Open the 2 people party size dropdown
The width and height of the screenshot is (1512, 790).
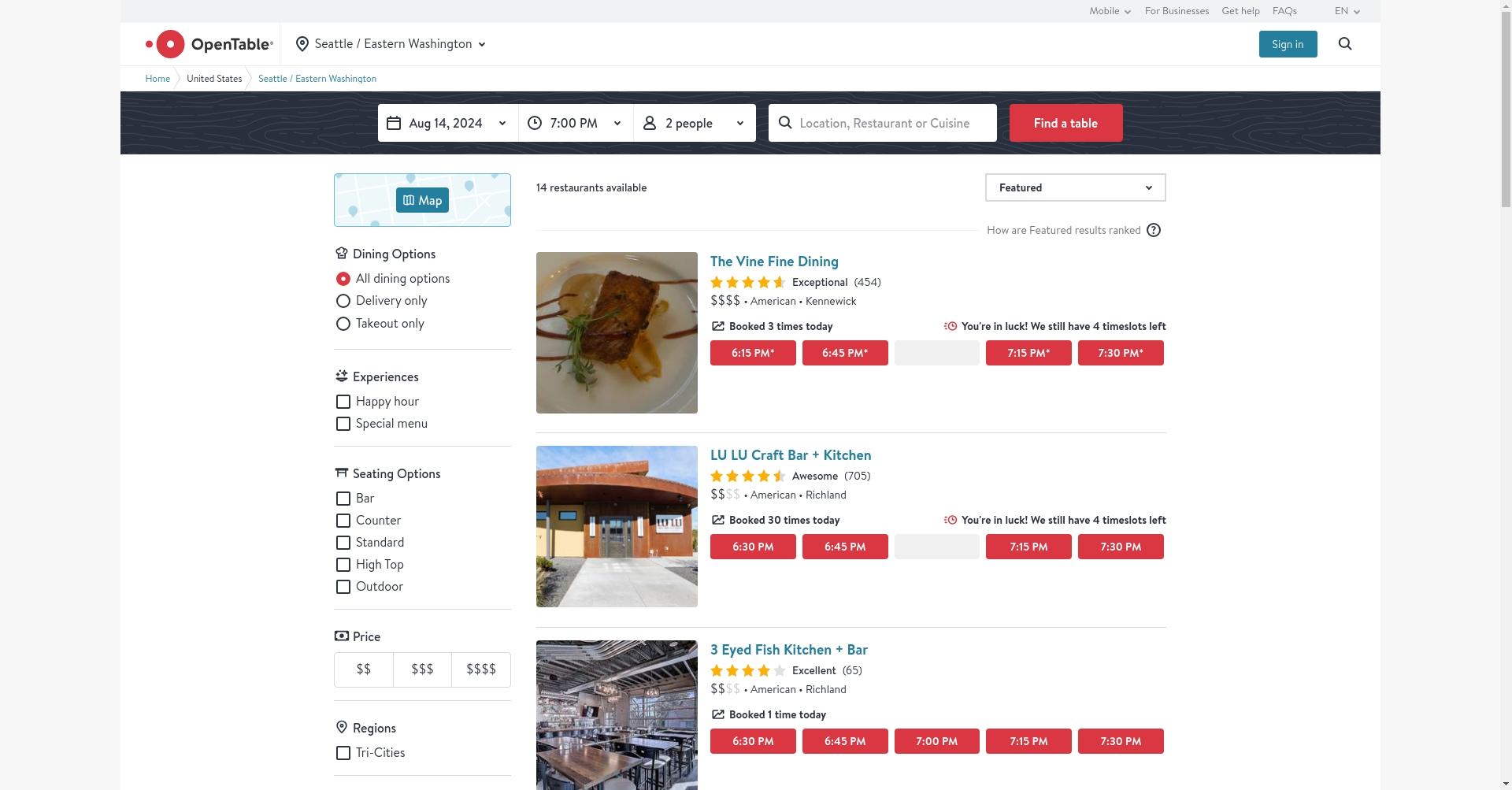click(x=695, y=123)
